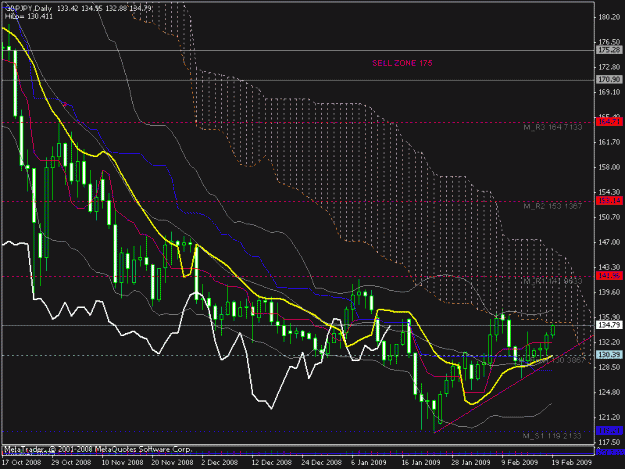625x469 pixels.
Task: Select the SELL ZONE 175 text annotation
Action: point(402,63)
